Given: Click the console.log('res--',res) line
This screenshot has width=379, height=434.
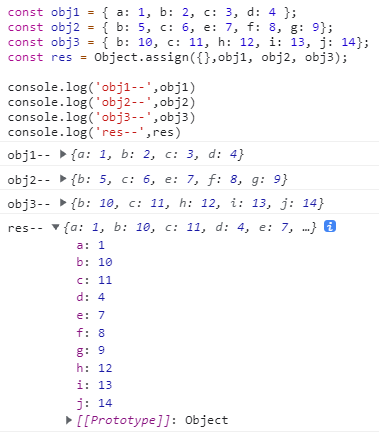Looking at the screenshot, I should click(94, 133).
